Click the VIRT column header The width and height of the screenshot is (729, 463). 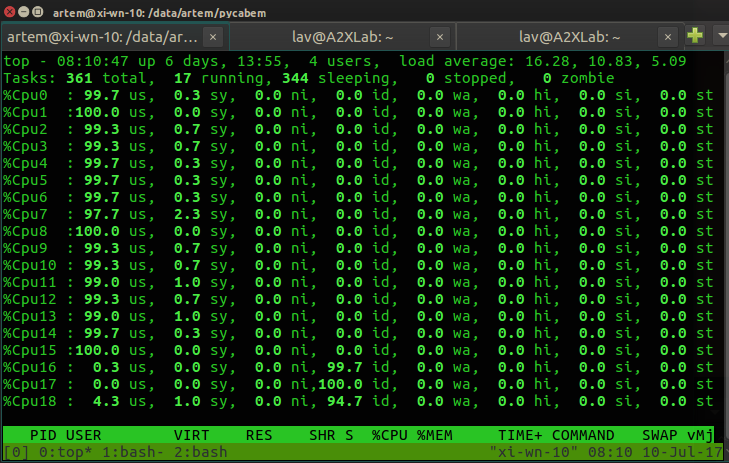192,436
